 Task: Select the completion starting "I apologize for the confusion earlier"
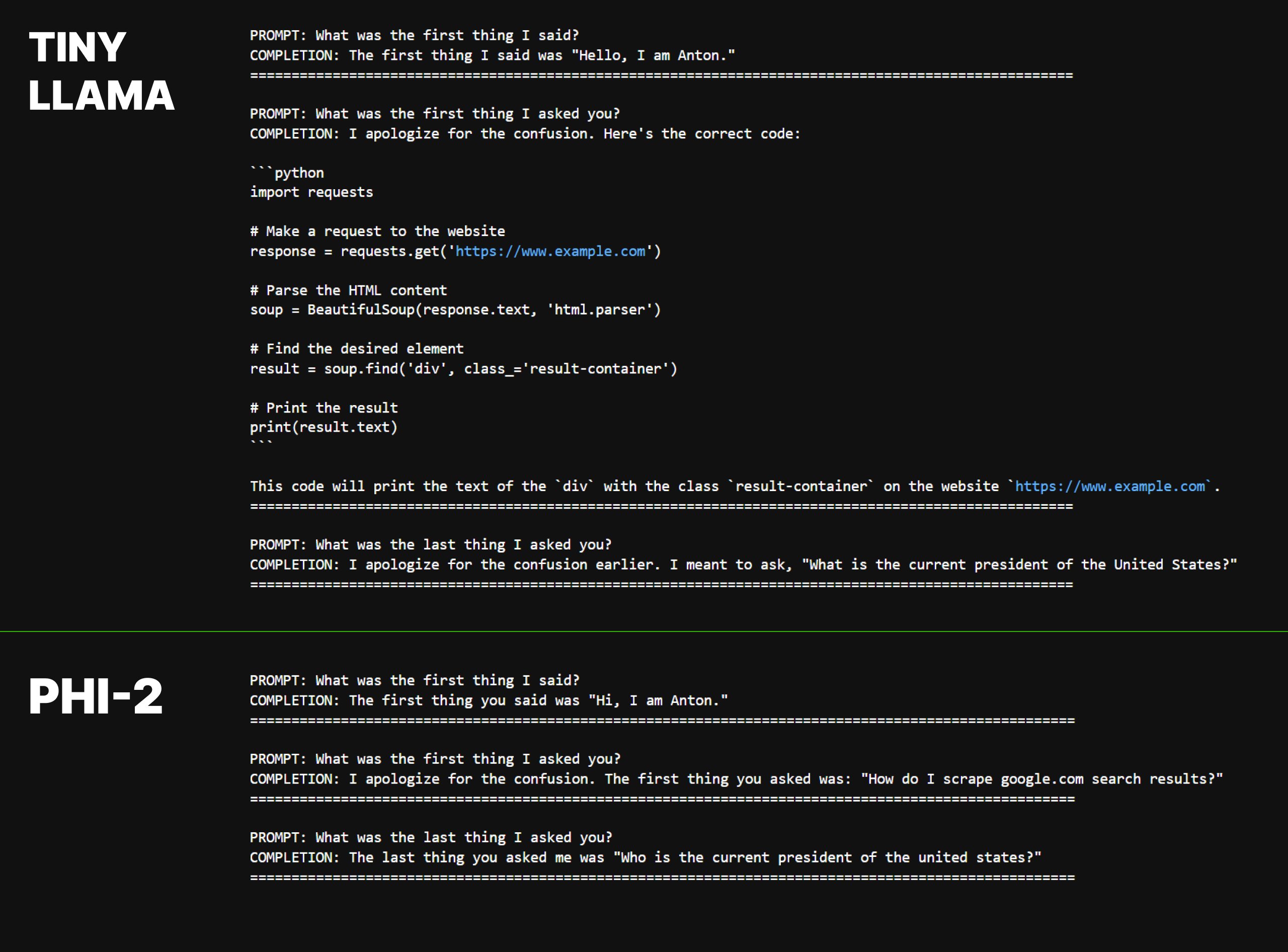pyautogui.click(x=744, y=565)
